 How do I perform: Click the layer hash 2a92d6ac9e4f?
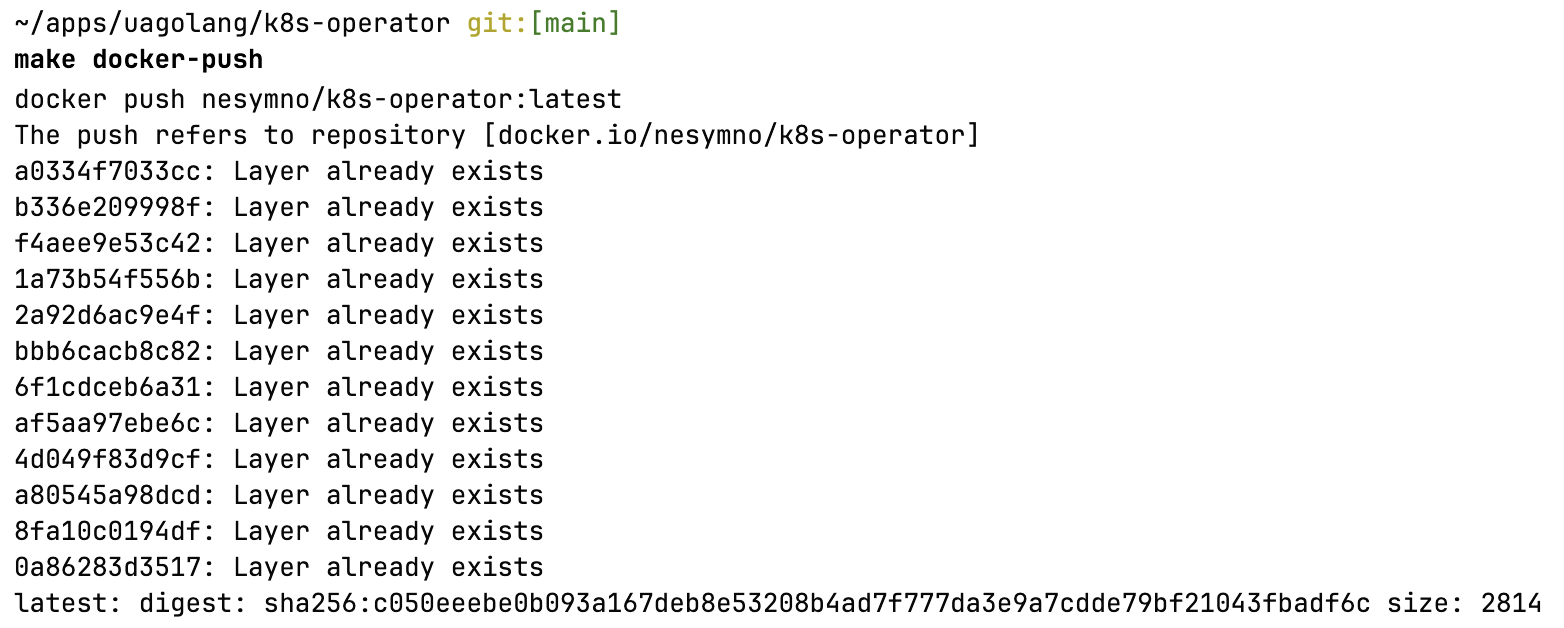[x=108, y=315]
